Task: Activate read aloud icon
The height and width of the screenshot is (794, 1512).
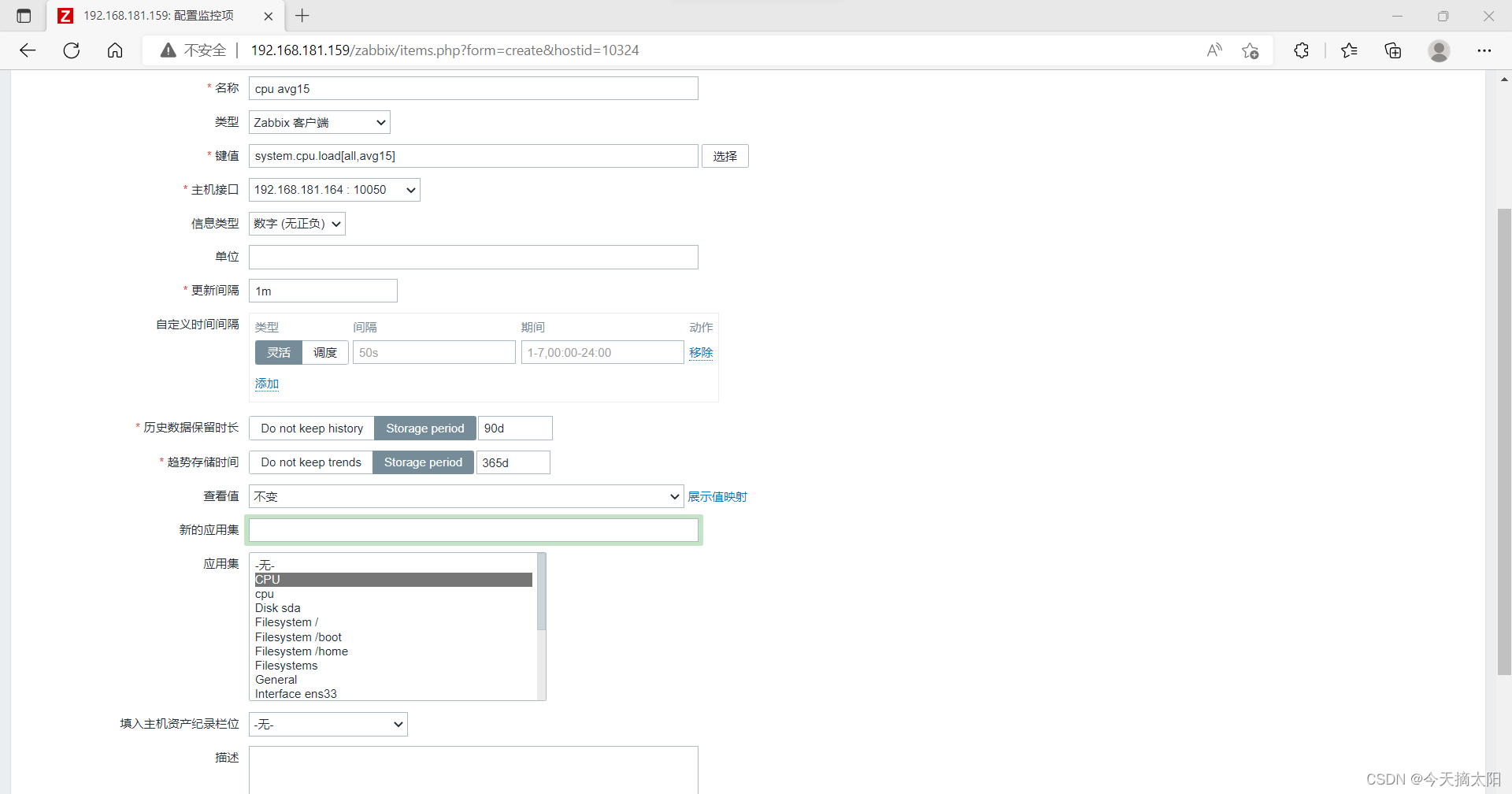Action: tap(1214, 50)
